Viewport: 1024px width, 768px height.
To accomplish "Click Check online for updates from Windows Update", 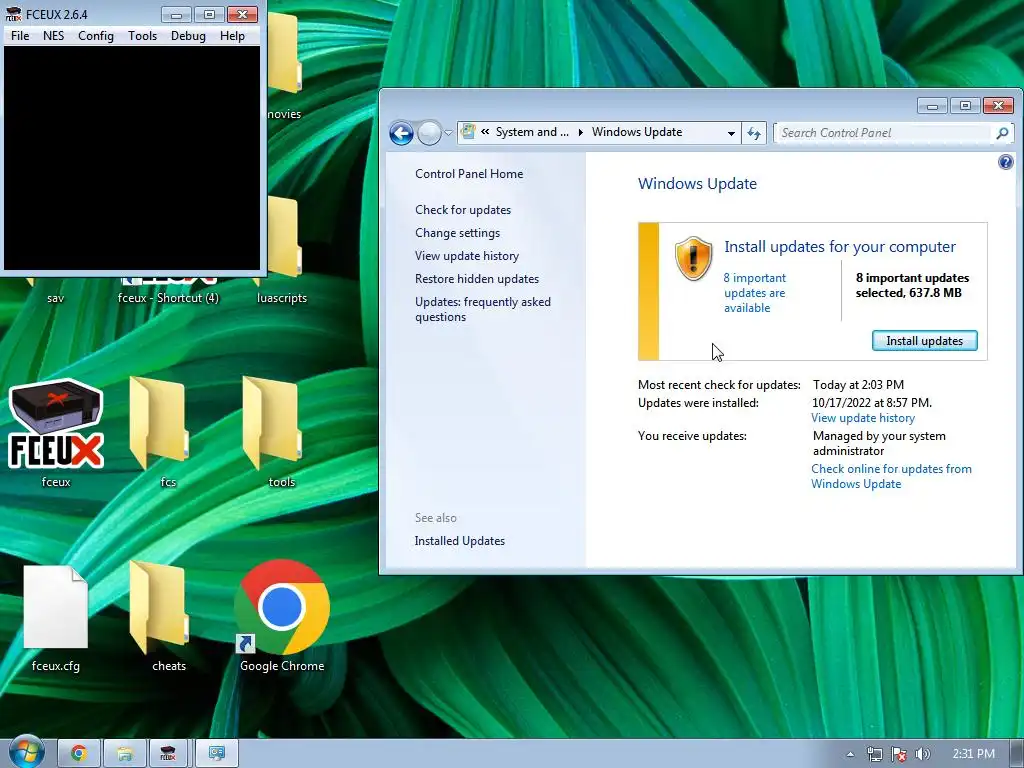I will click(891, 476).
